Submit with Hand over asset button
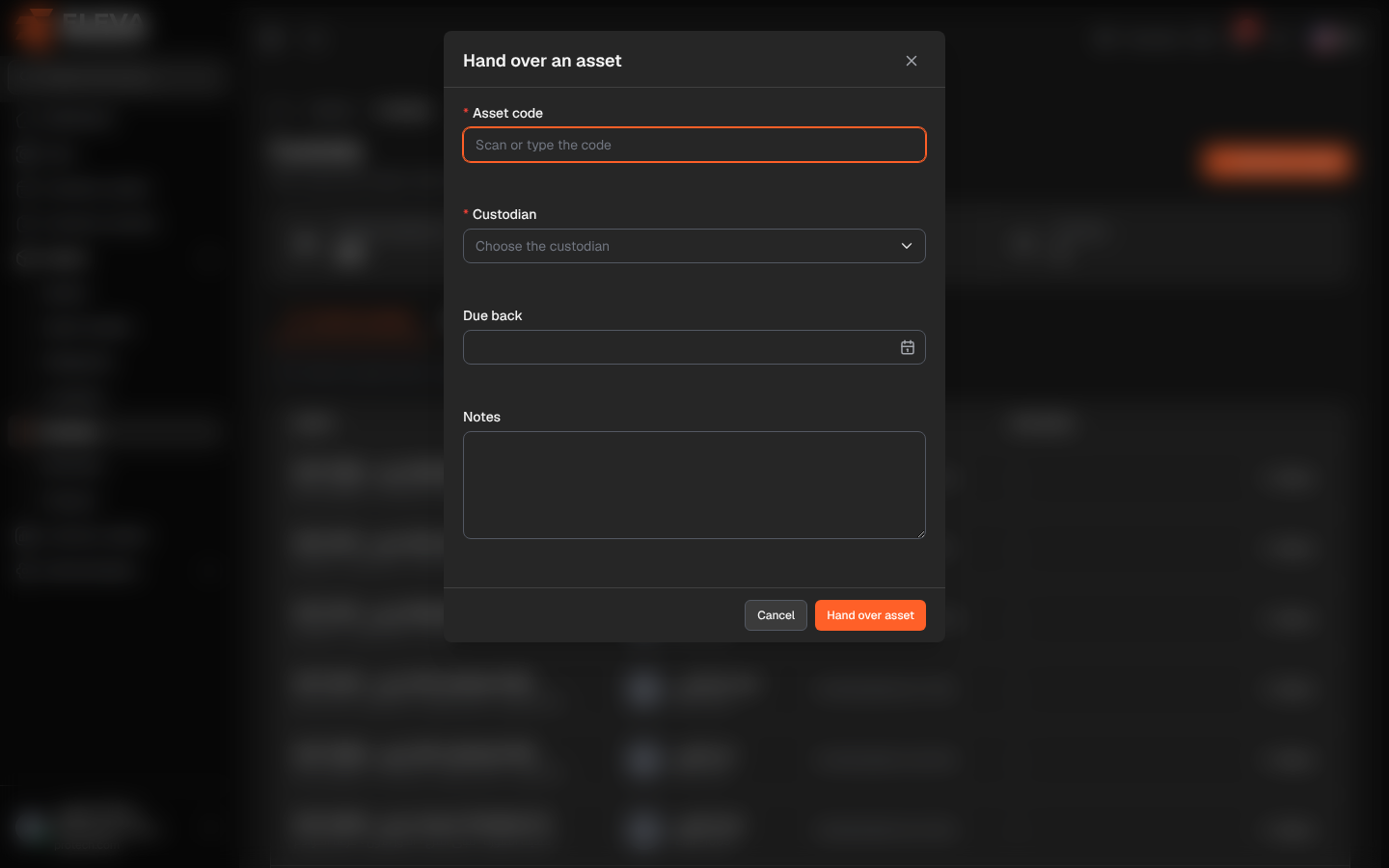 click(870, 615)
